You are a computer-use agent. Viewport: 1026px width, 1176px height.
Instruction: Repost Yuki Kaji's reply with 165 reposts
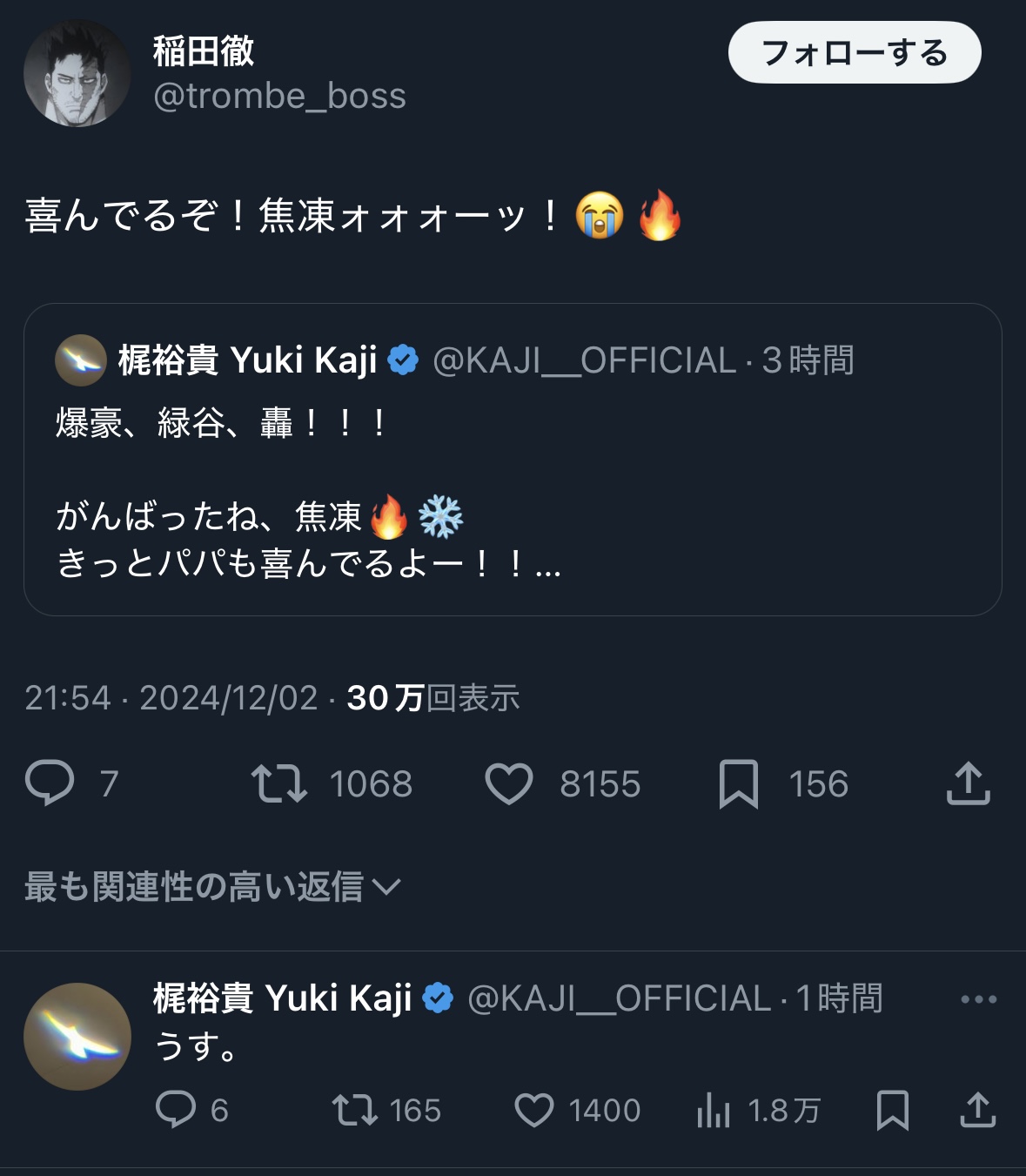click(355, 1110)
